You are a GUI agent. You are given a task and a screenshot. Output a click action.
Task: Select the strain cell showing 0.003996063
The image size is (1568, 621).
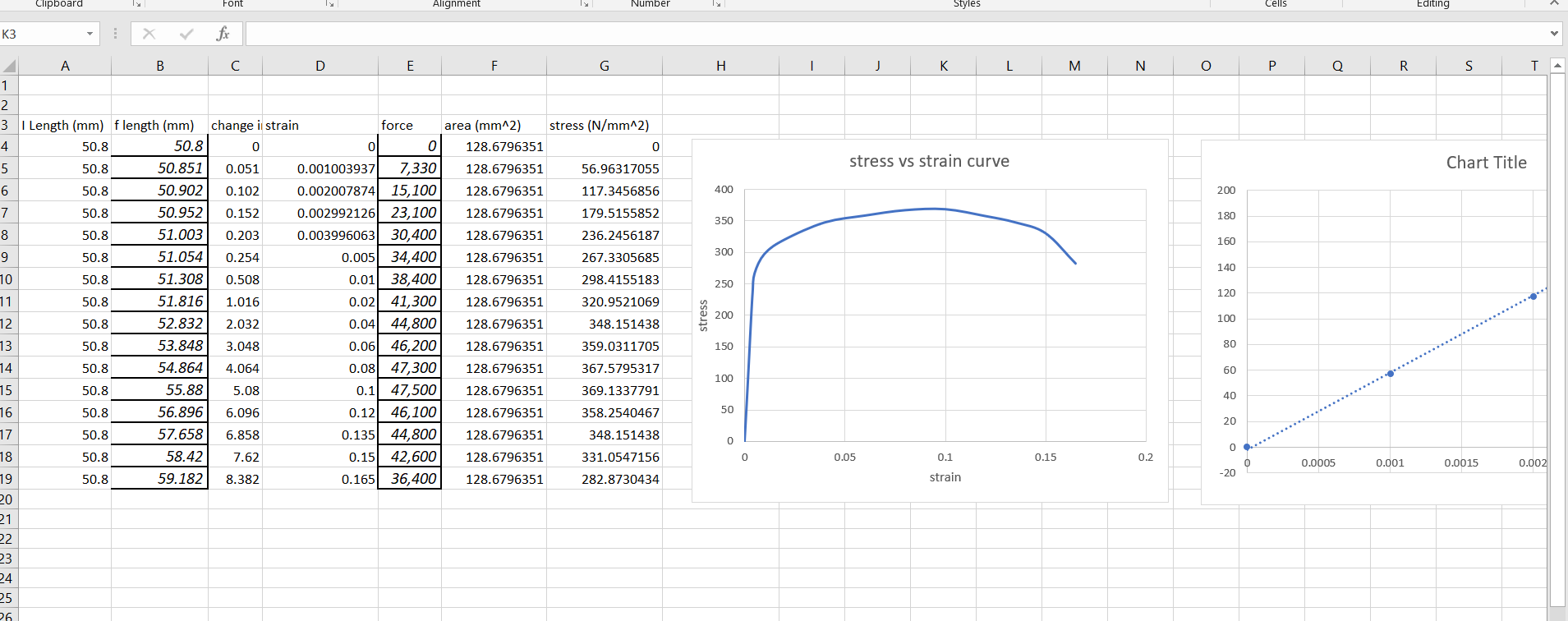click(320, 235)
